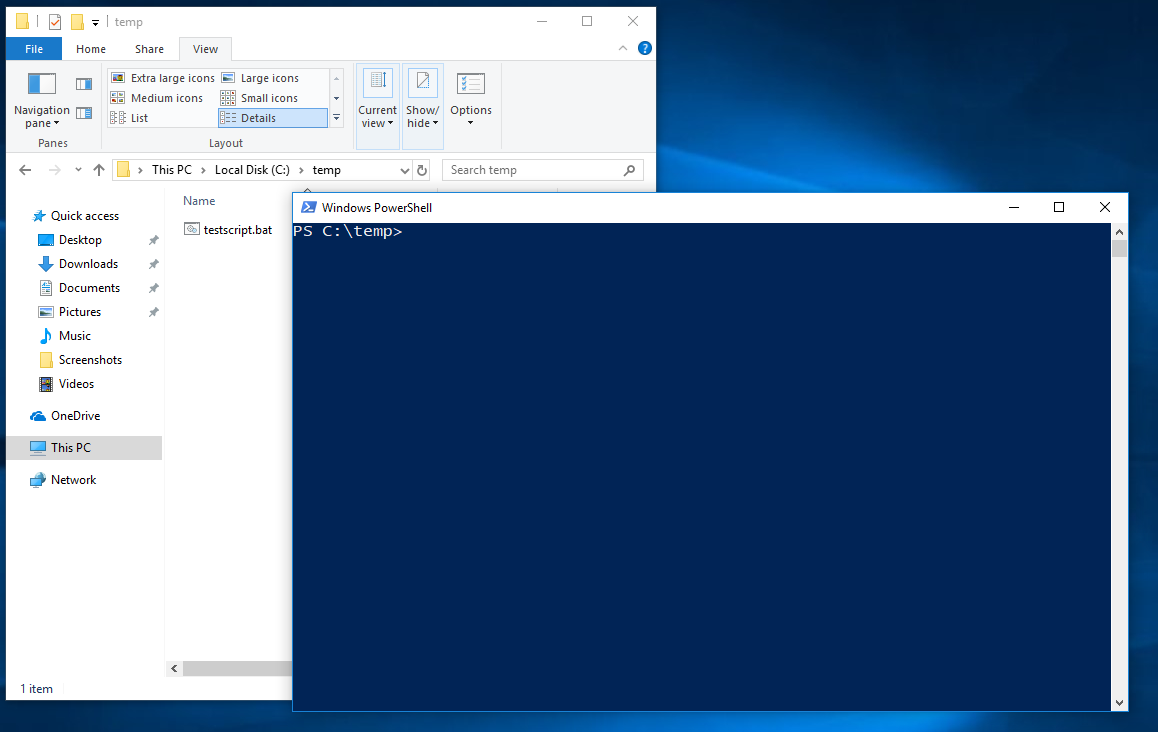The width and height of the screenshot is (1158, 732).
Task: Select the testscript.bat file
Action: 237,230
